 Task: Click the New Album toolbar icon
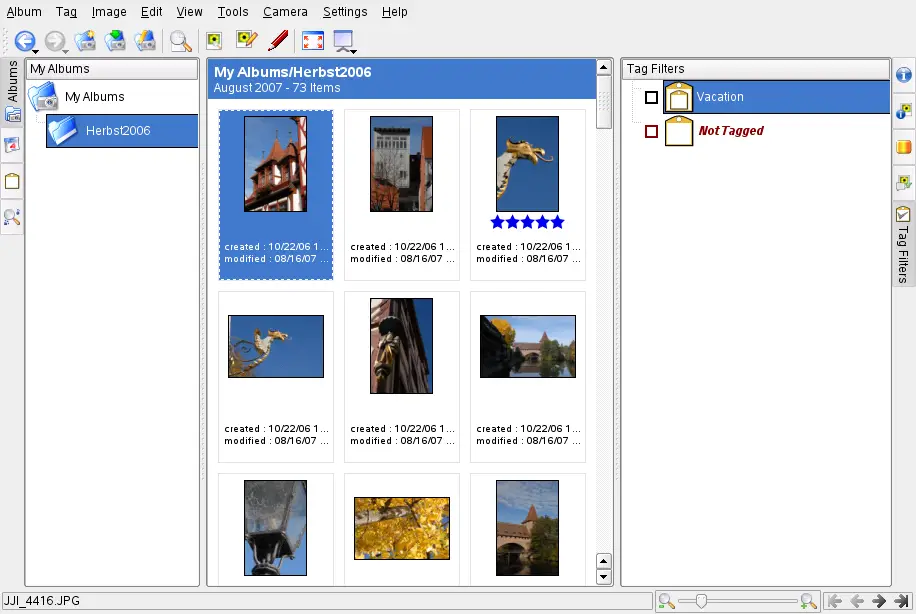(84, 41)
